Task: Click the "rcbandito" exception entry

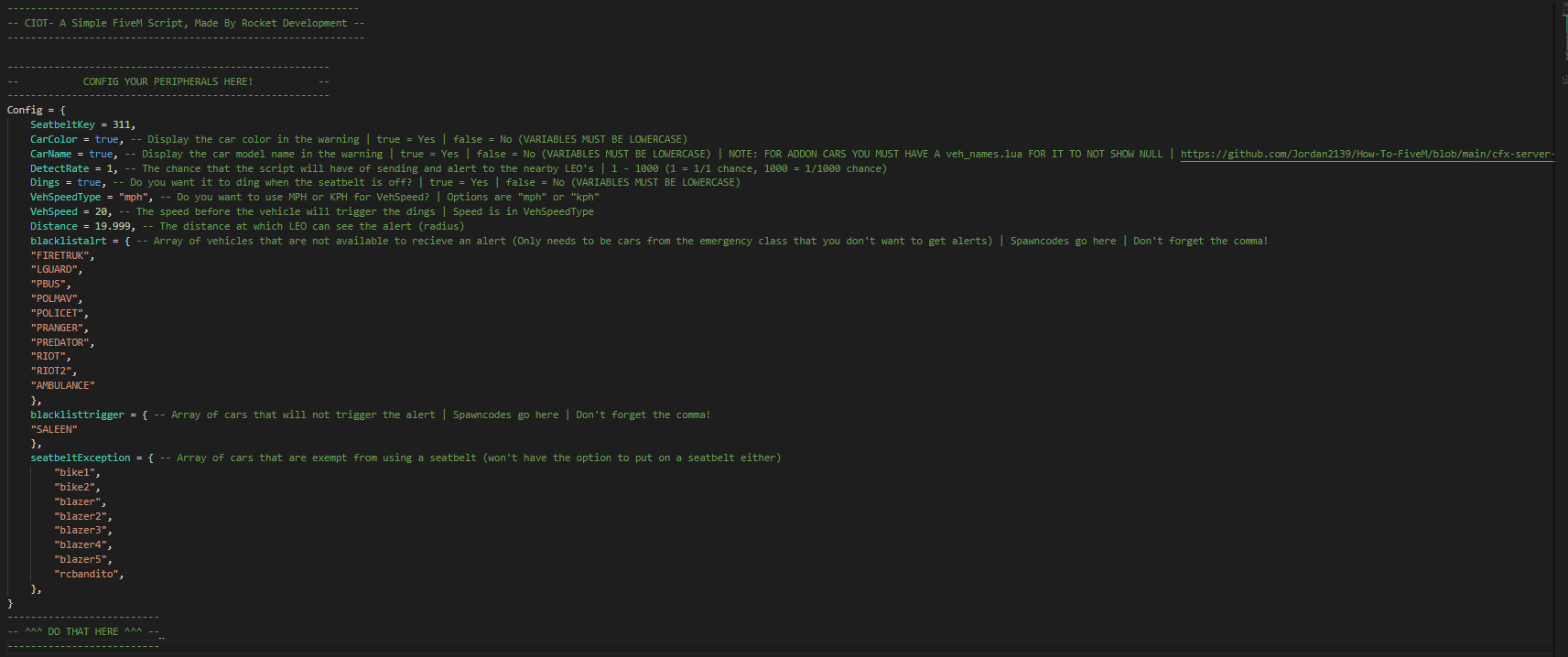Action: click(86, 574)
